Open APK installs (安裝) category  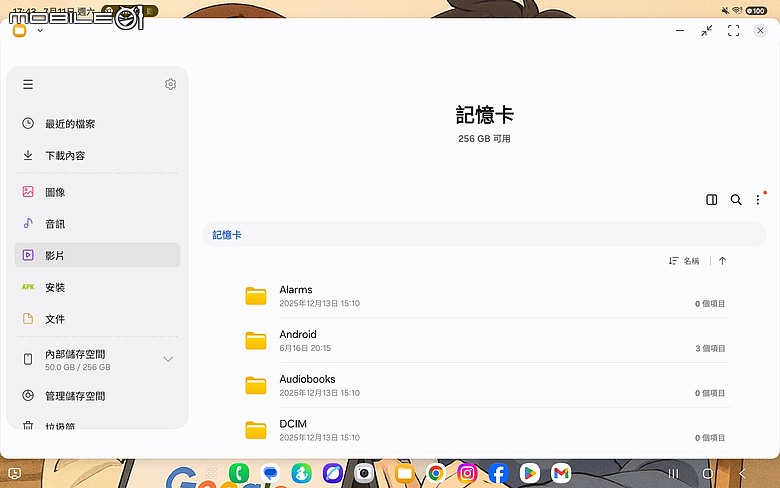coord(98,287)
